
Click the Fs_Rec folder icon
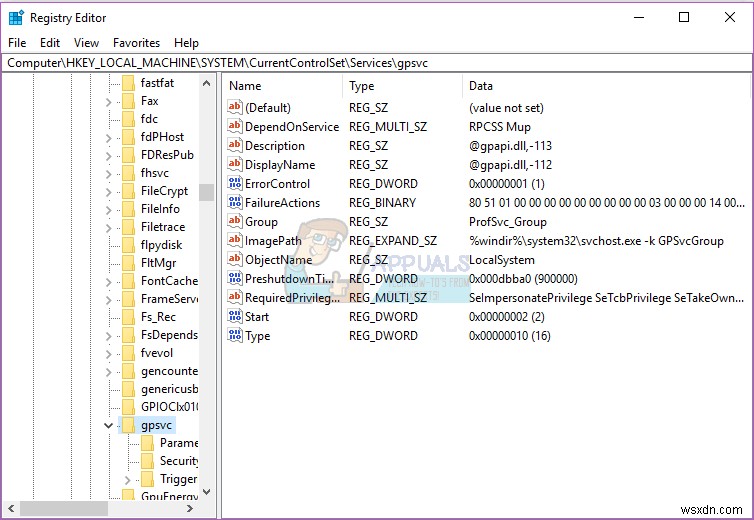tap(128, 317)
